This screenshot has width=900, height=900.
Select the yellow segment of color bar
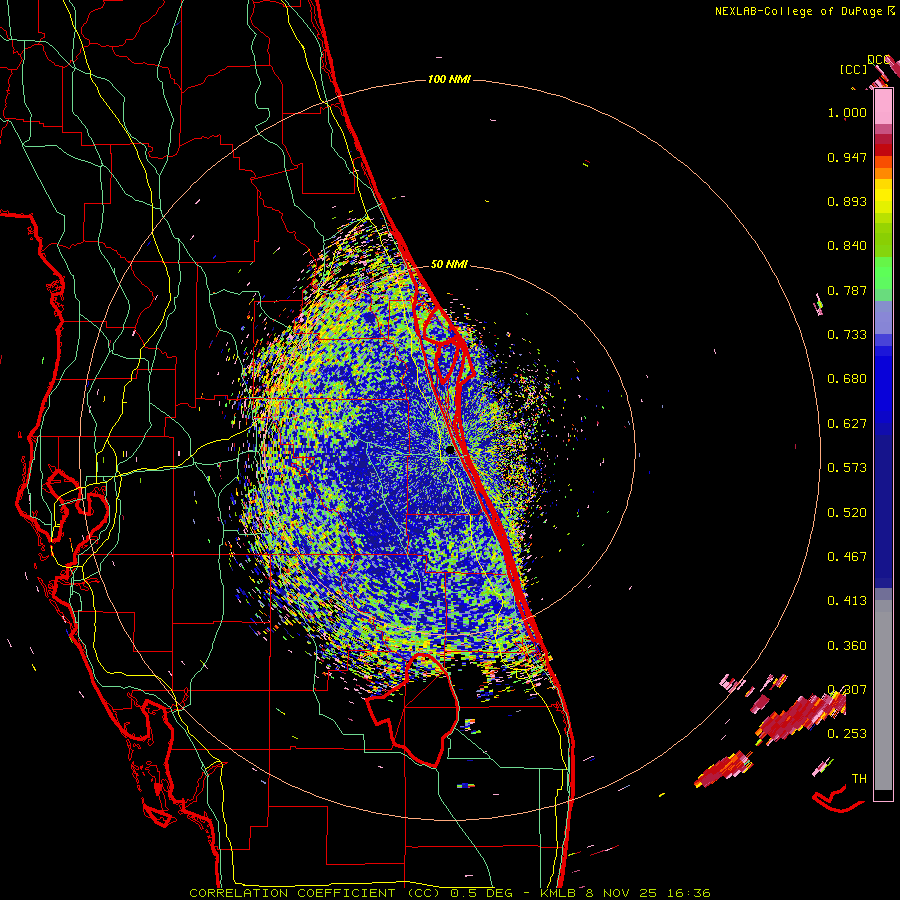tap(883, 196)
